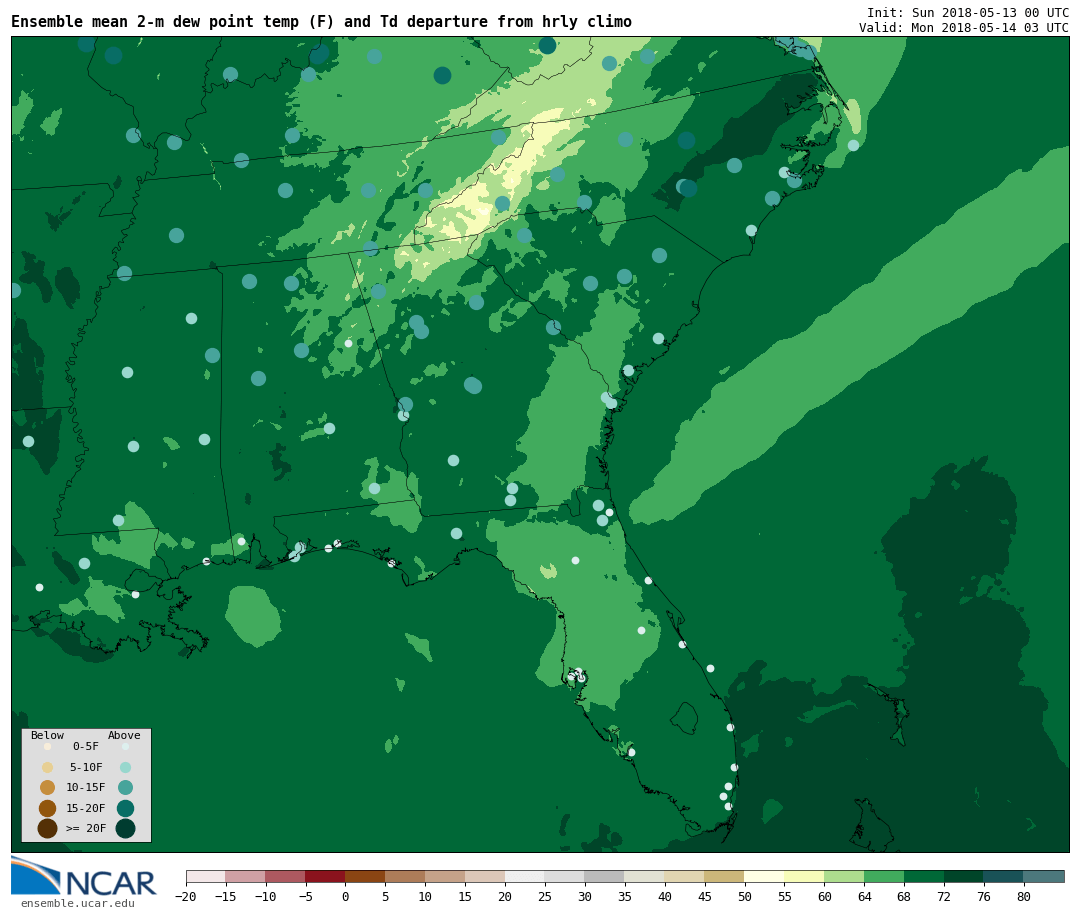Click the NCAR logo
1080x915 pixels.
pos(84,877)
